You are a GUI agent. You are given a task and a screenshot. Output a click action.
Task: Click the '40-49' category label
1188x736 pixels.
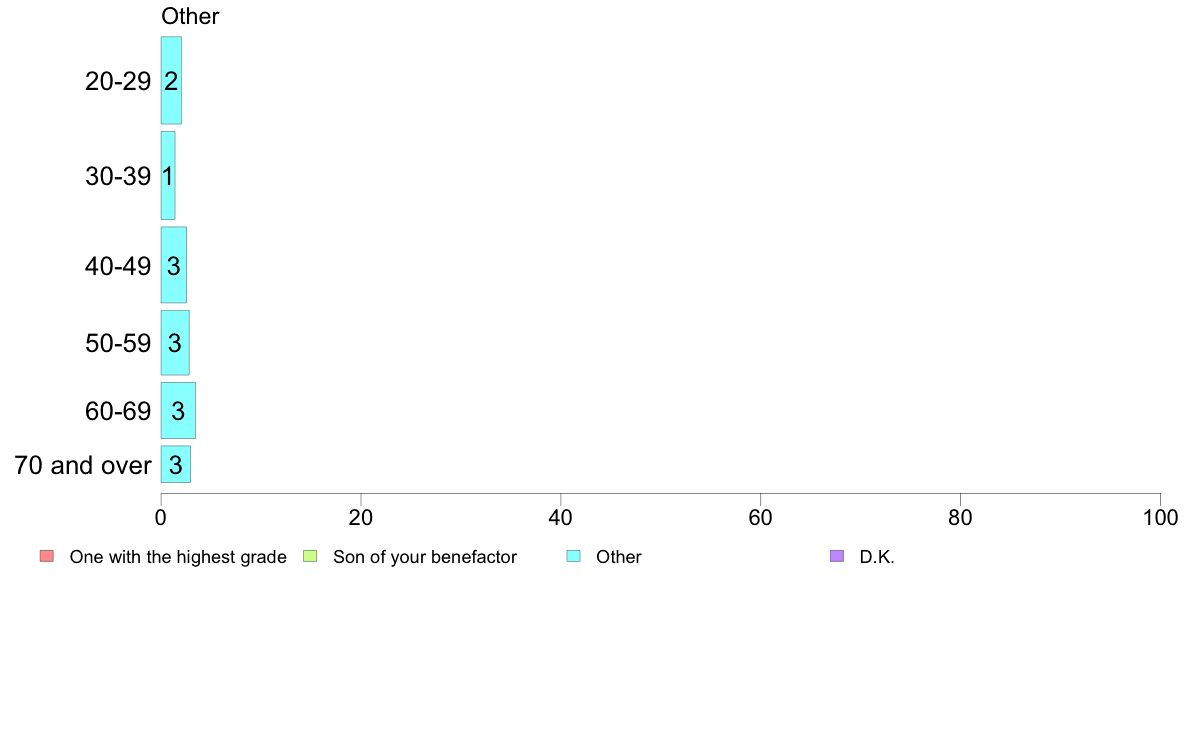point(118,266)
